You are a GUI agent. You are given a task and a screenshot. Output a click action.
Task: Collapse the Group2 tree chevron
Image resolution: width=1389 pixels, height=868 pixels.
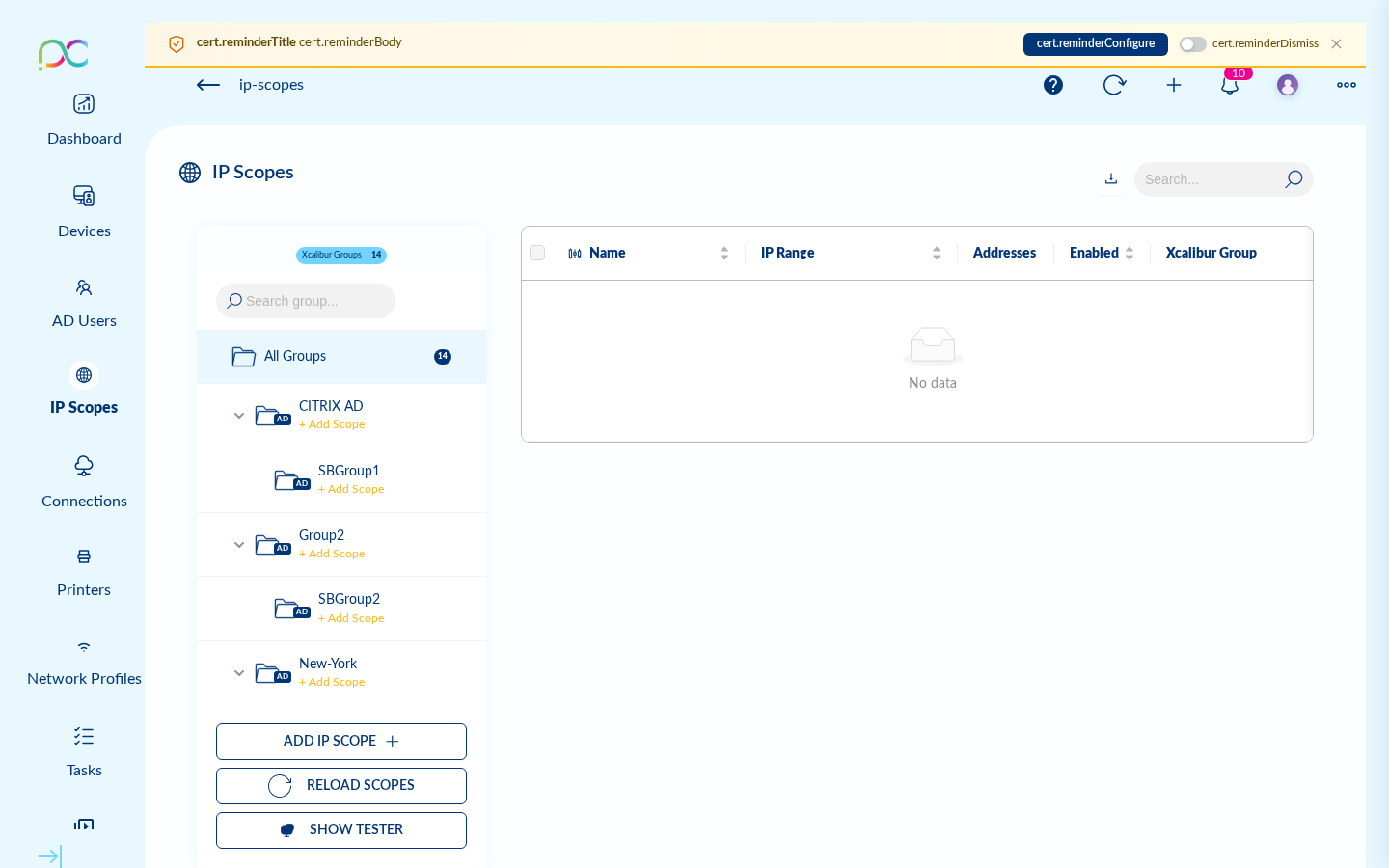[x=239, y=545]
